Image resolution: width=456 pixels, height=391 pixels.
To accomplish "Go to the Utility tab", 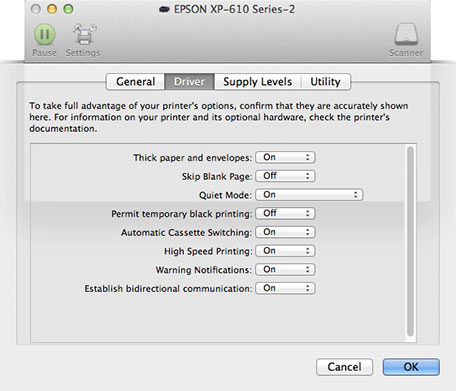I will (x=326, y=82).
